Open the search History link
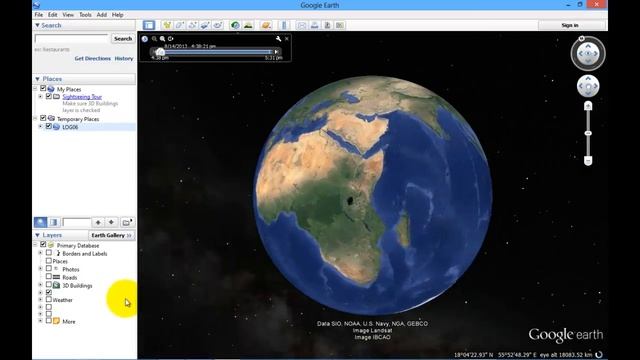The image size is (640, 360). [124, 58]
